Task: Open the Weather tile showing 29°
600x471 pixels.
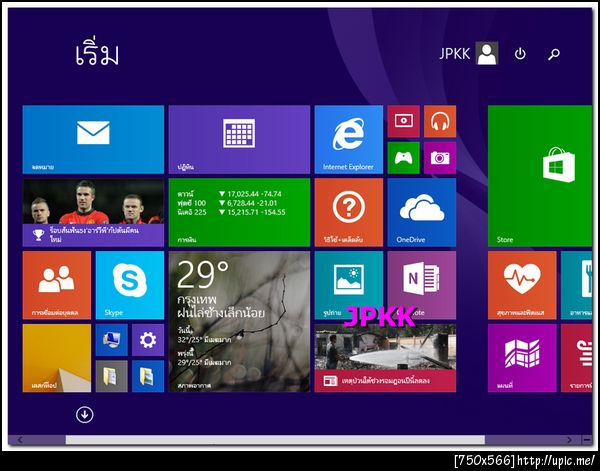Action: tap(239, 321)
